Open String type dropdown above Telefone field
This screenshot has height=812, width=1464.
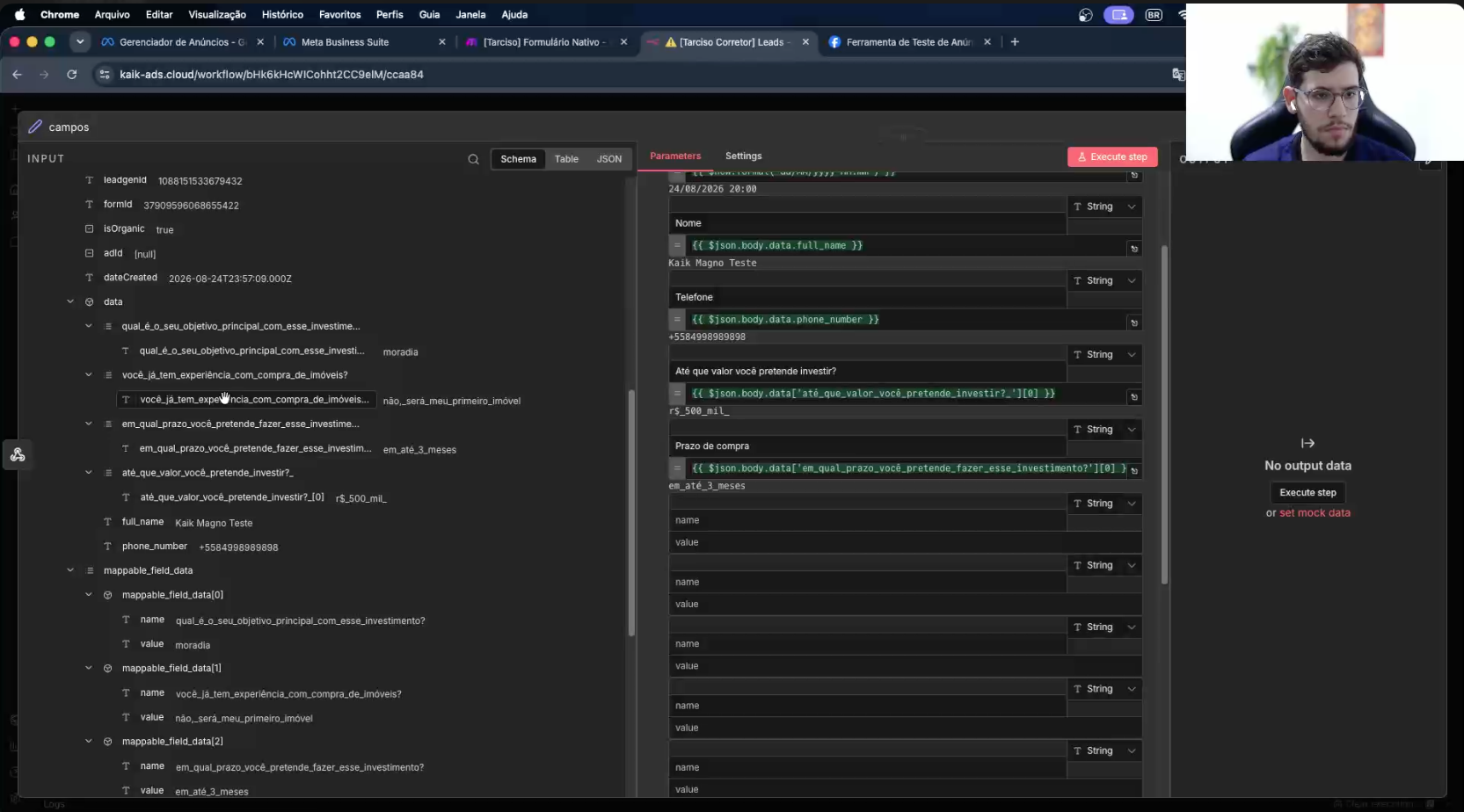click(1103, 280)
